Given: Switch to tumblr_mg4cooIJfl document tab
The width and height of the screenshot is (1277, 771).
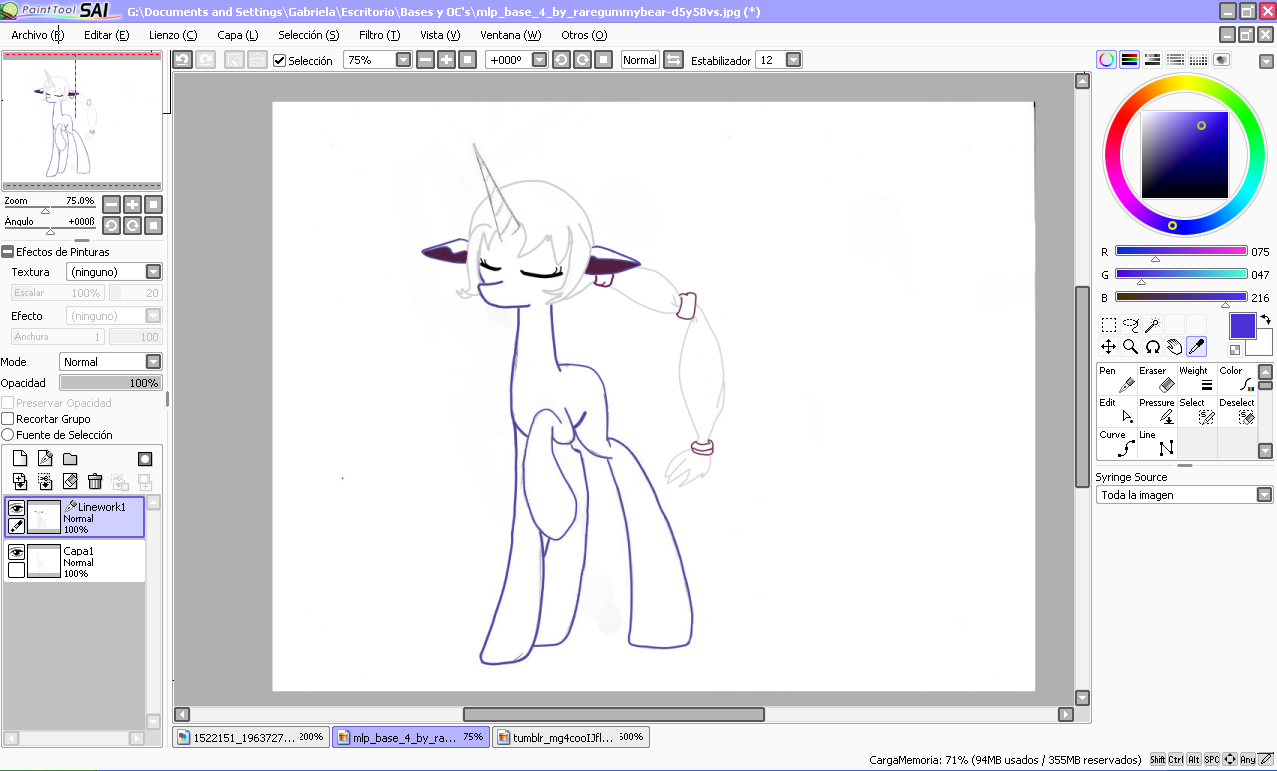Looking at the screenshot, I should point(571,737).
